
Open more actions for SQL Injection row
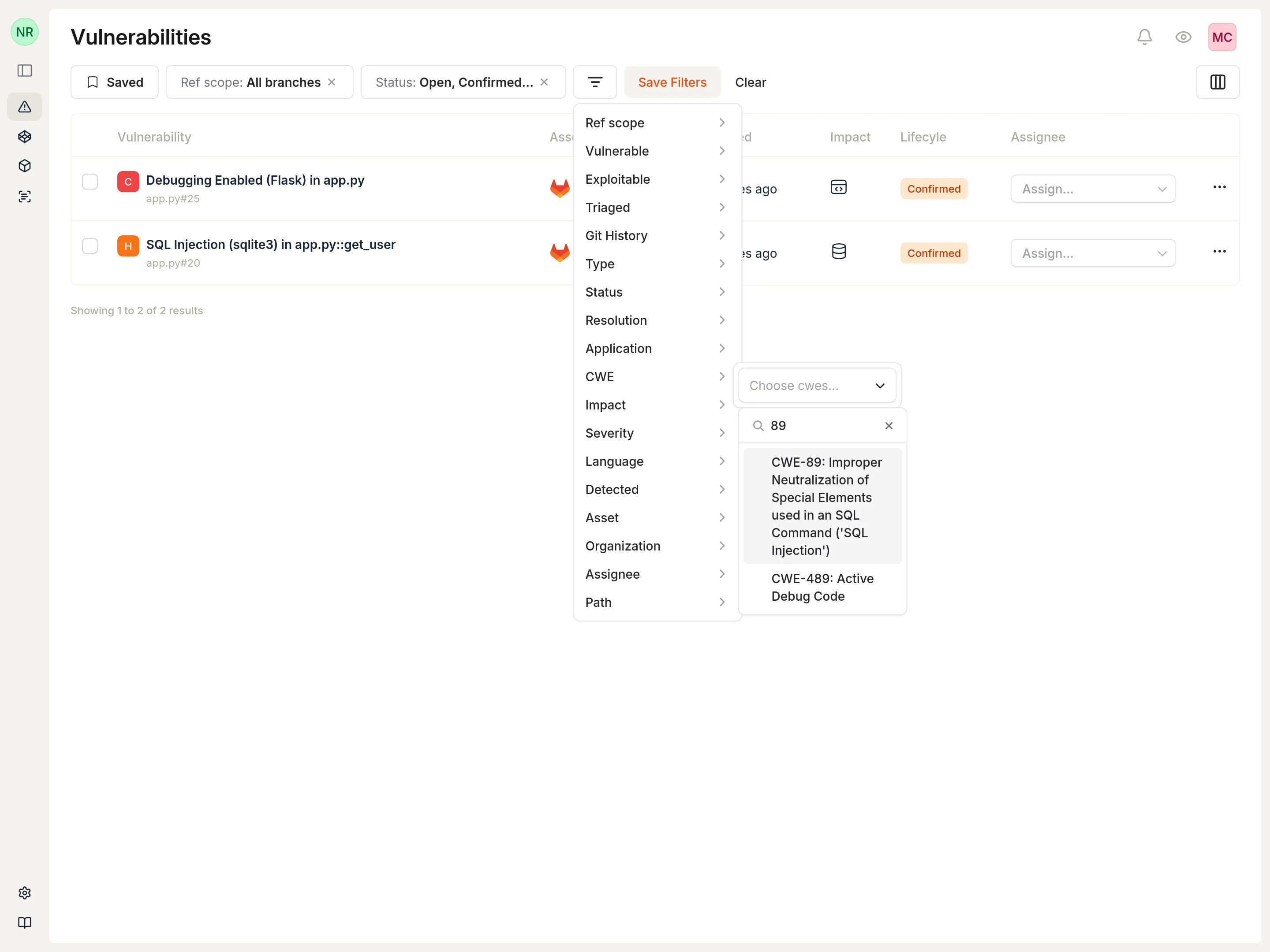click(x=1219, y=251)
